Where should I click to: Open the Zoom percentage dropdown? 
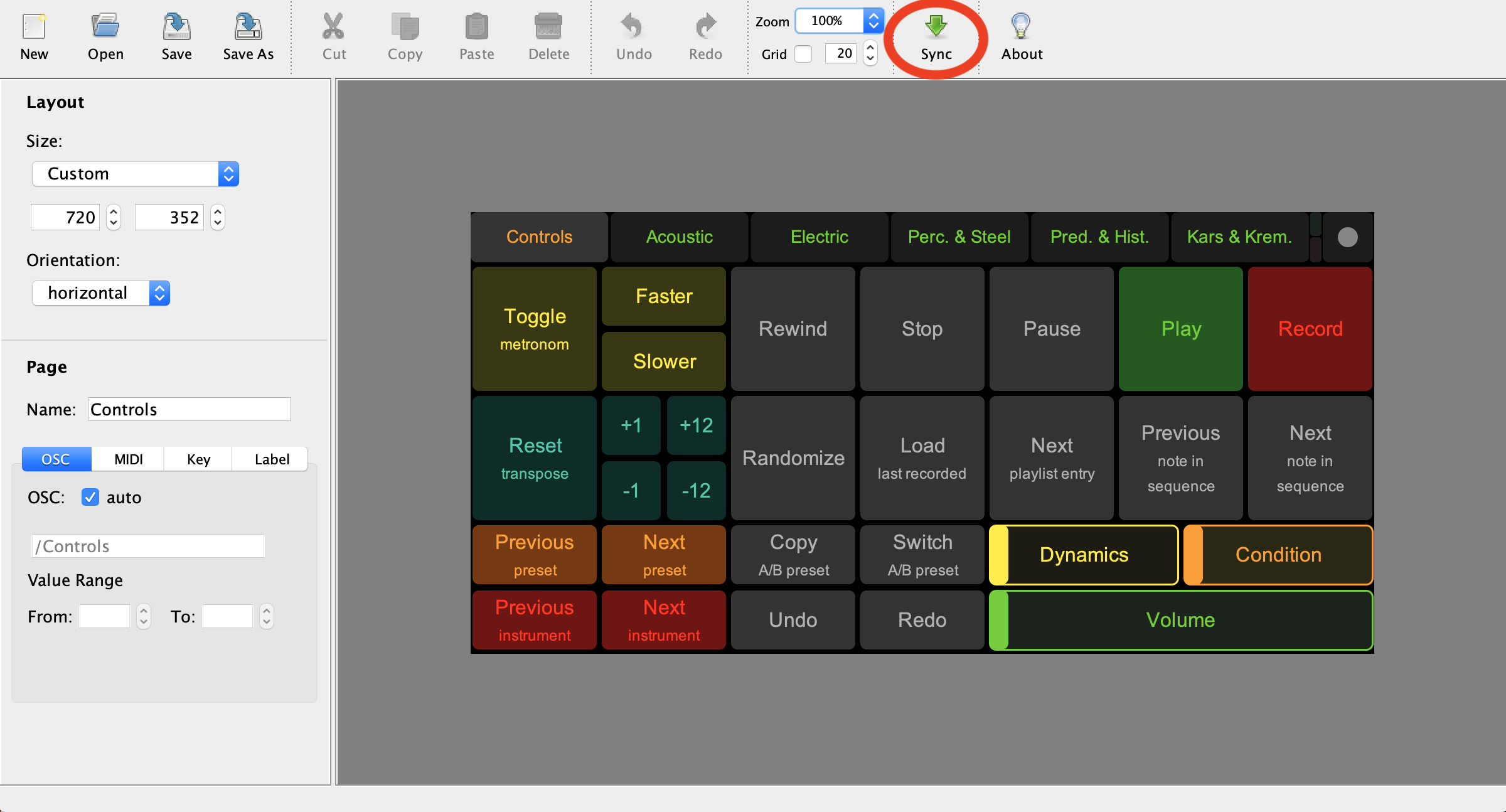coord(839,21)
